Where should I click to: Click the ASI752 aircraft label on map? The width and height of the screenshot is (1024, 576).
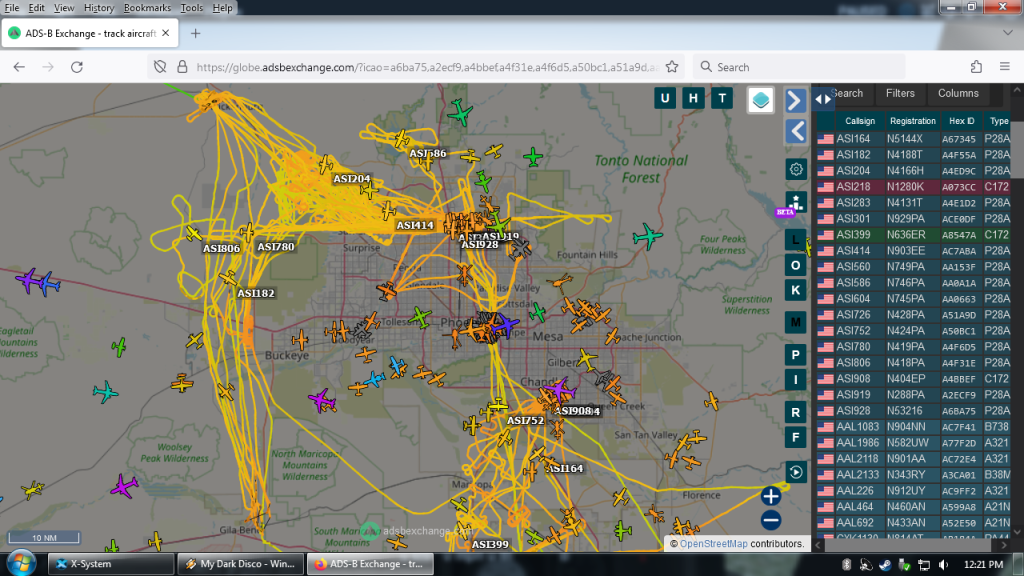tap(525, 421)
